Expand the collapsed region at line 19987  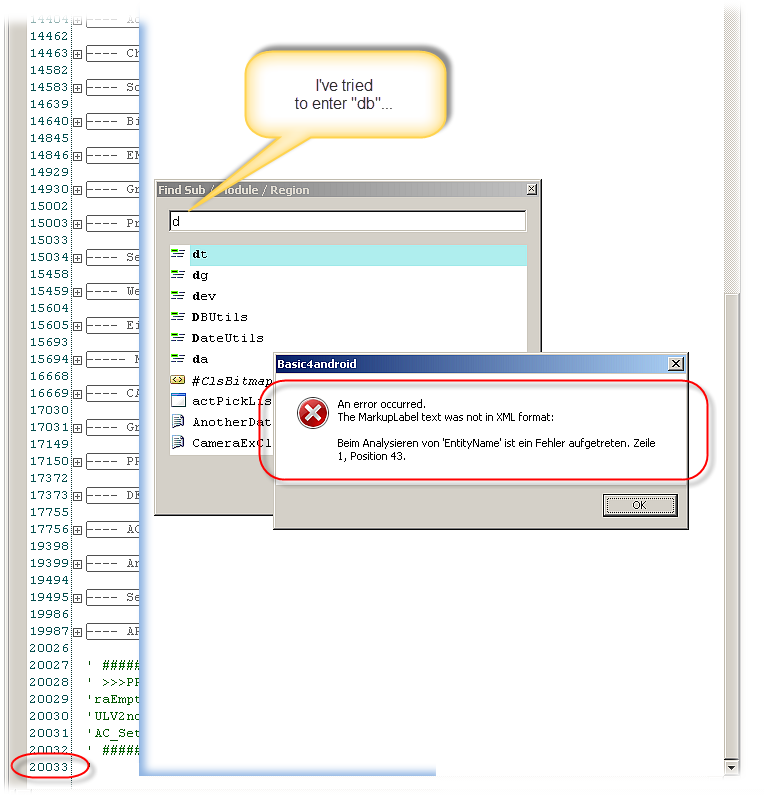[78, 632]
